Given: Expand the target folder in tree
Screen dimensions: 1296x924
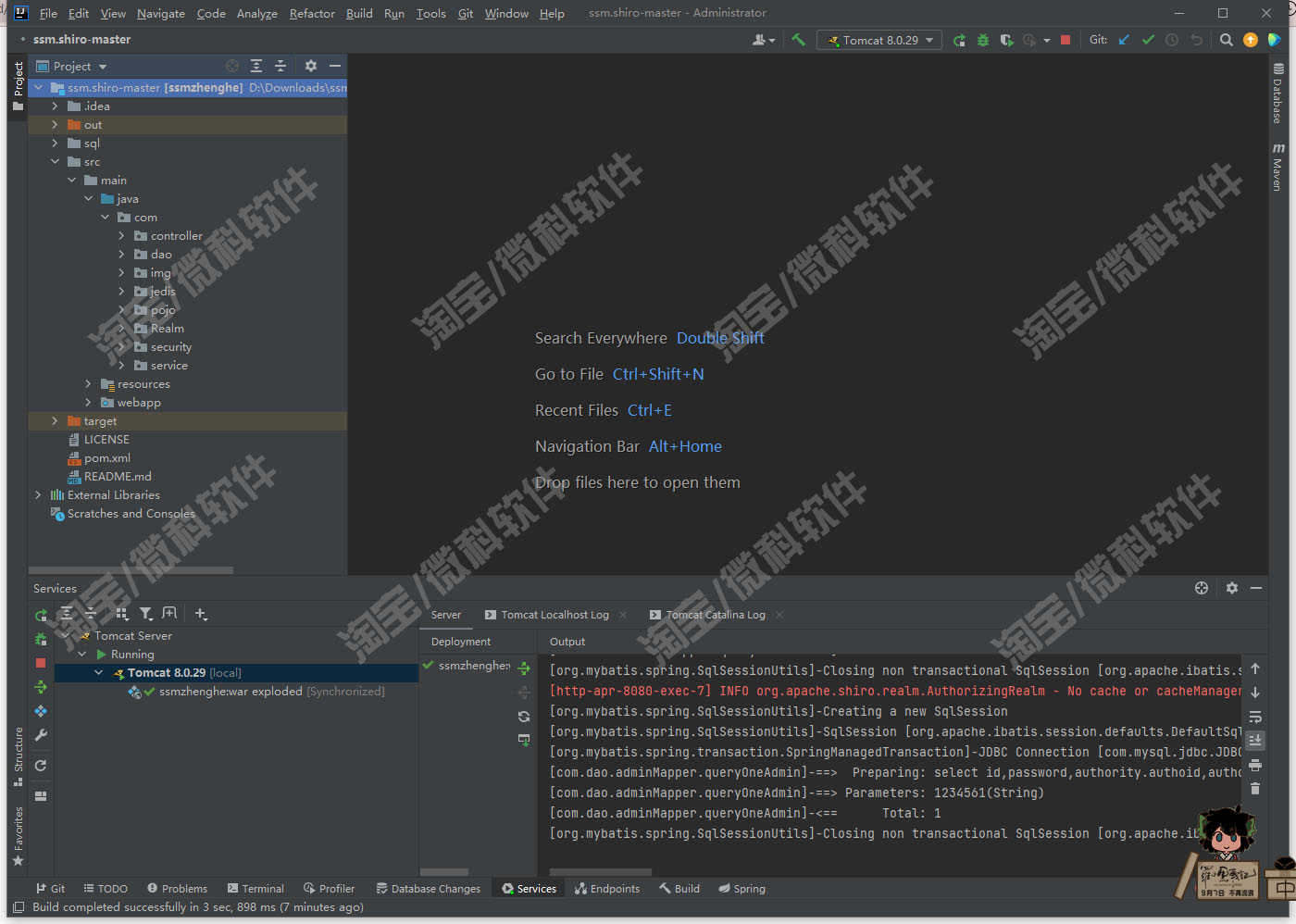Looking at the screenshot, I should point(55,421).
